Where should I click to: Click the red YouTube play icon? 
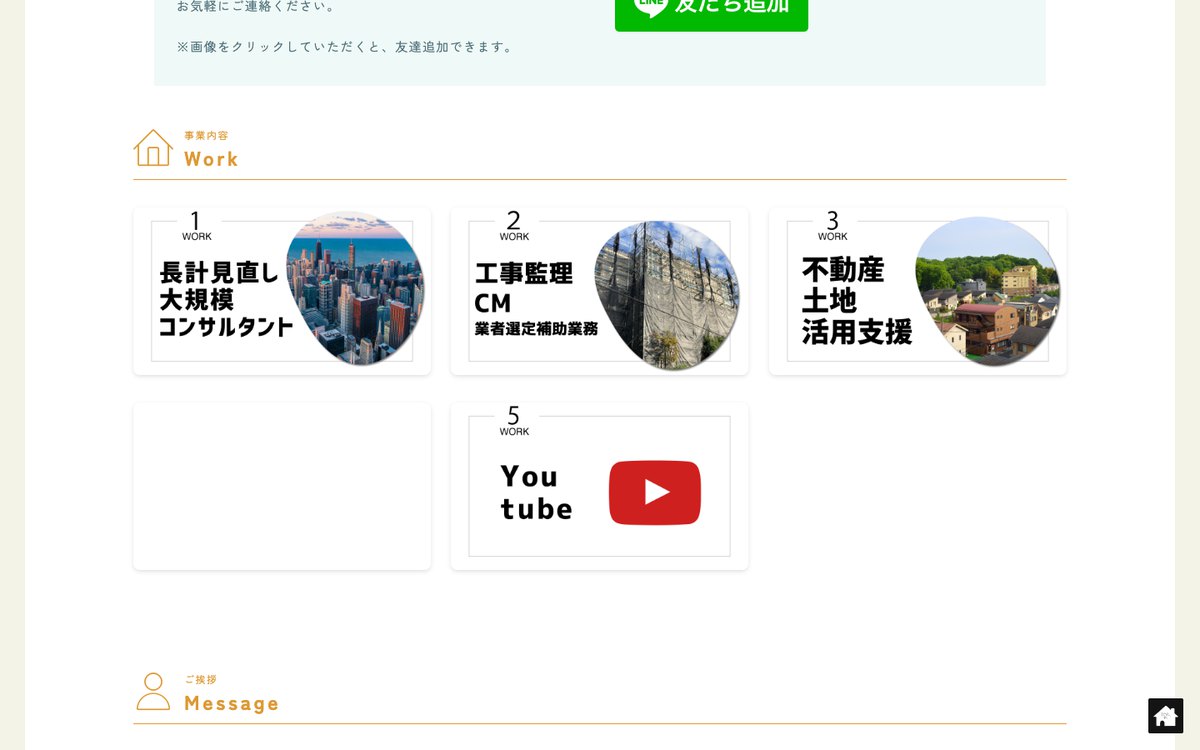[655, 492]
